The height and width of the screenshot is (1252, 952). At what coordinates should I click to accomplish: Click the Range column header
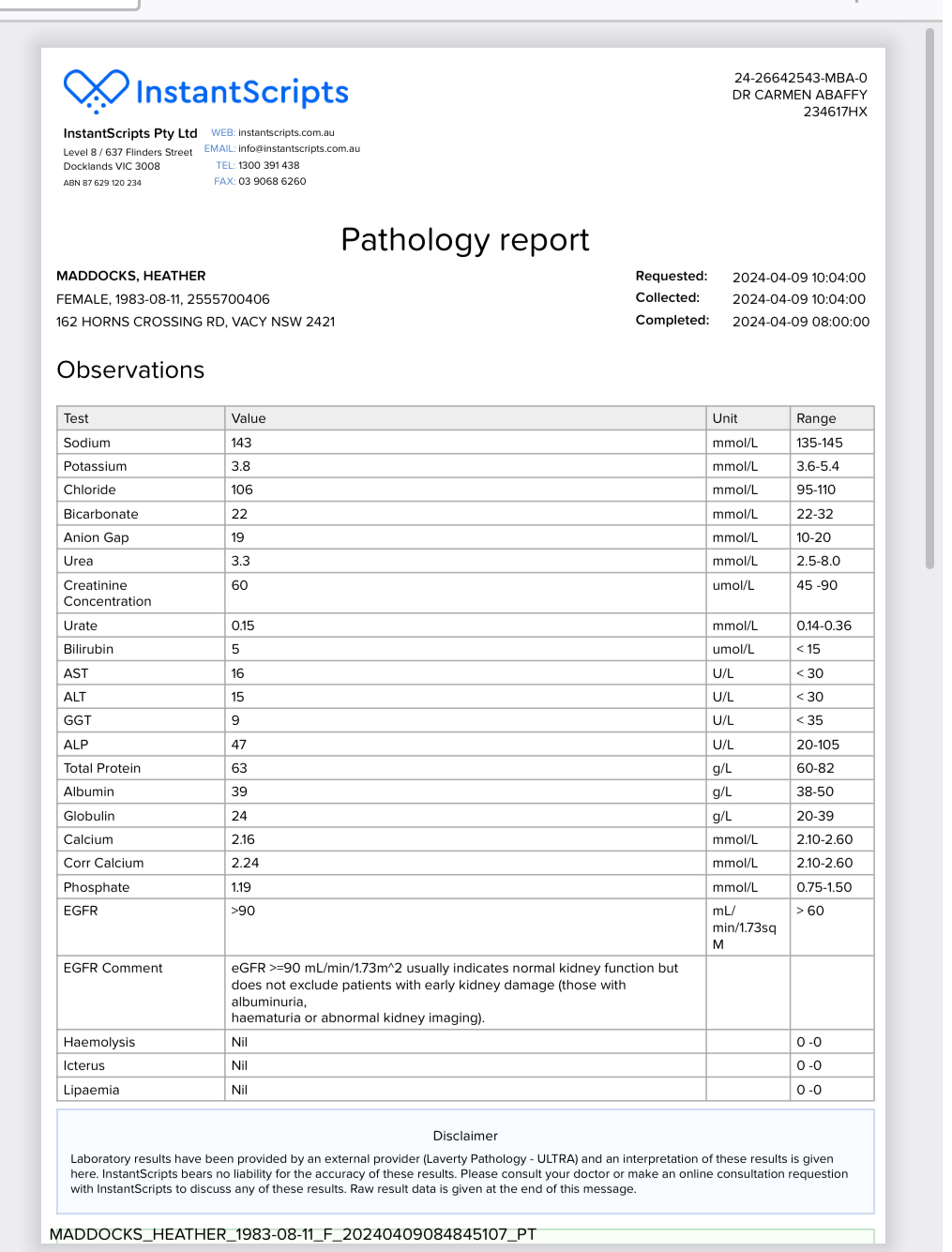pyautogui.click(x=815, y=418)
